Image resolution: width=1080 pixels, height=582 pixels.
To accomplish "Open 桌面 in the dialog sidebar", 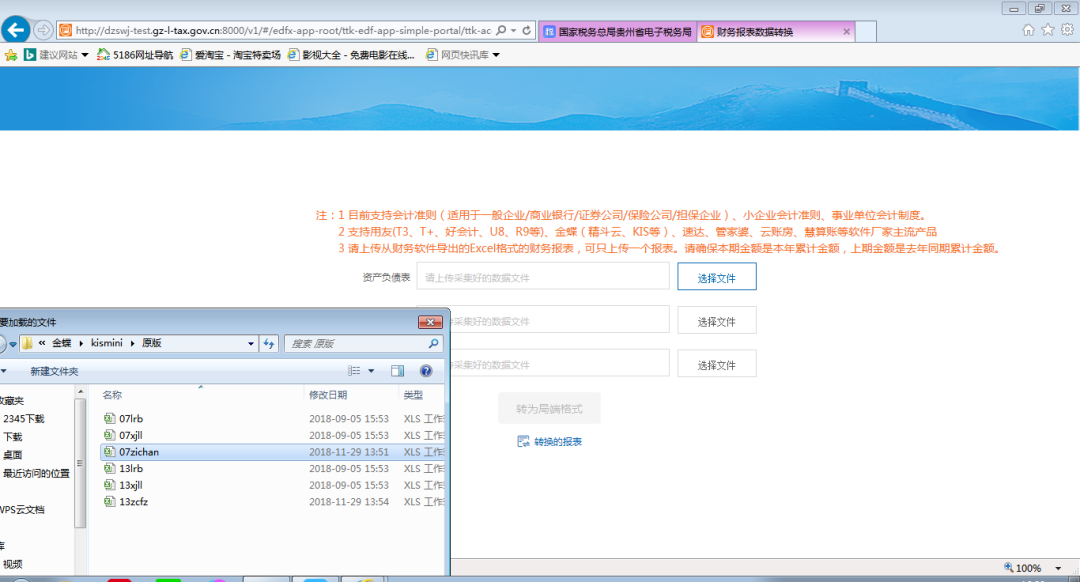I will click(x=12, y=455).
